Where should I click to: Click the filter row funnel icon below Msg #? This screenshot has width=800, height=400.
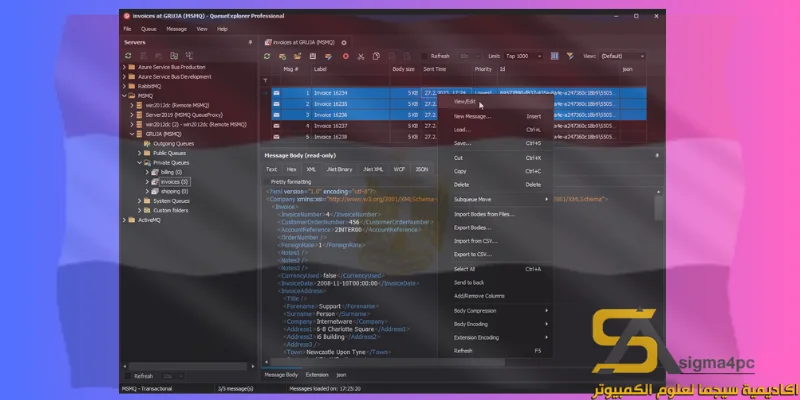(265, 81)
